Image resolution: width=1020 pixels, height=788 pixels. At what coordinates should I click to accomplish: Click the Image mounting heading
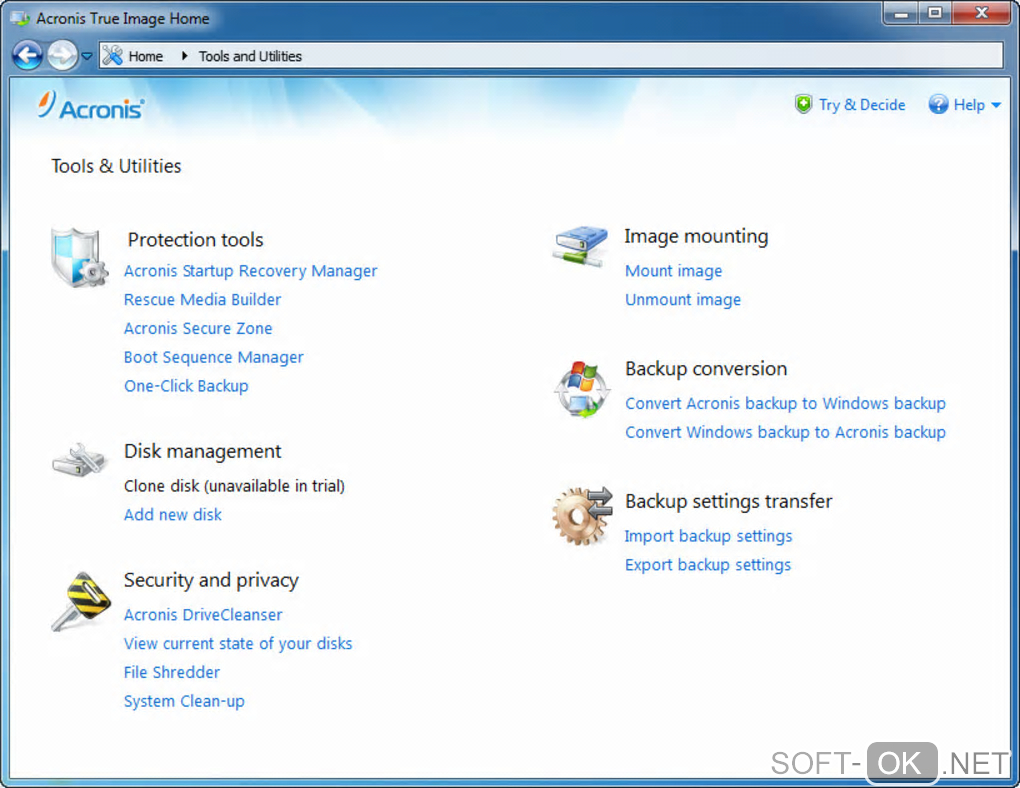(696, 236)
